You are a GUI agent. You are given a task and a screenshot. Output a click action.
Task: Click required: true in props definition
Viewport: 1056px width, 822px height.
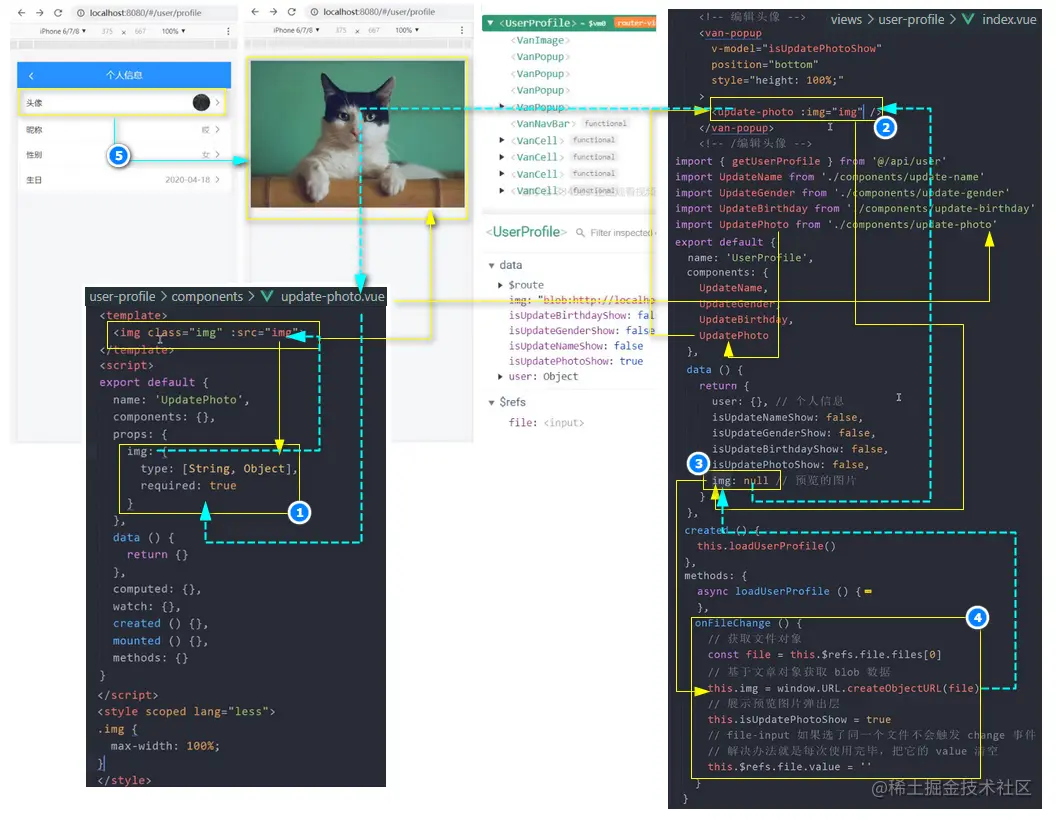coord(189,485)
